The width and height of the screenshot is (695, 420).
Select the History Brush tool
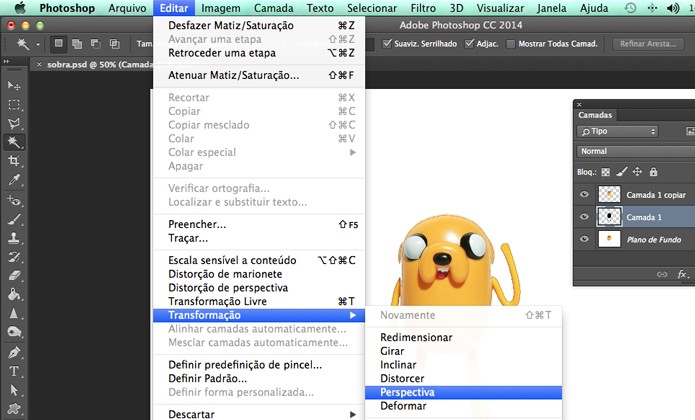tap(14, 257)
